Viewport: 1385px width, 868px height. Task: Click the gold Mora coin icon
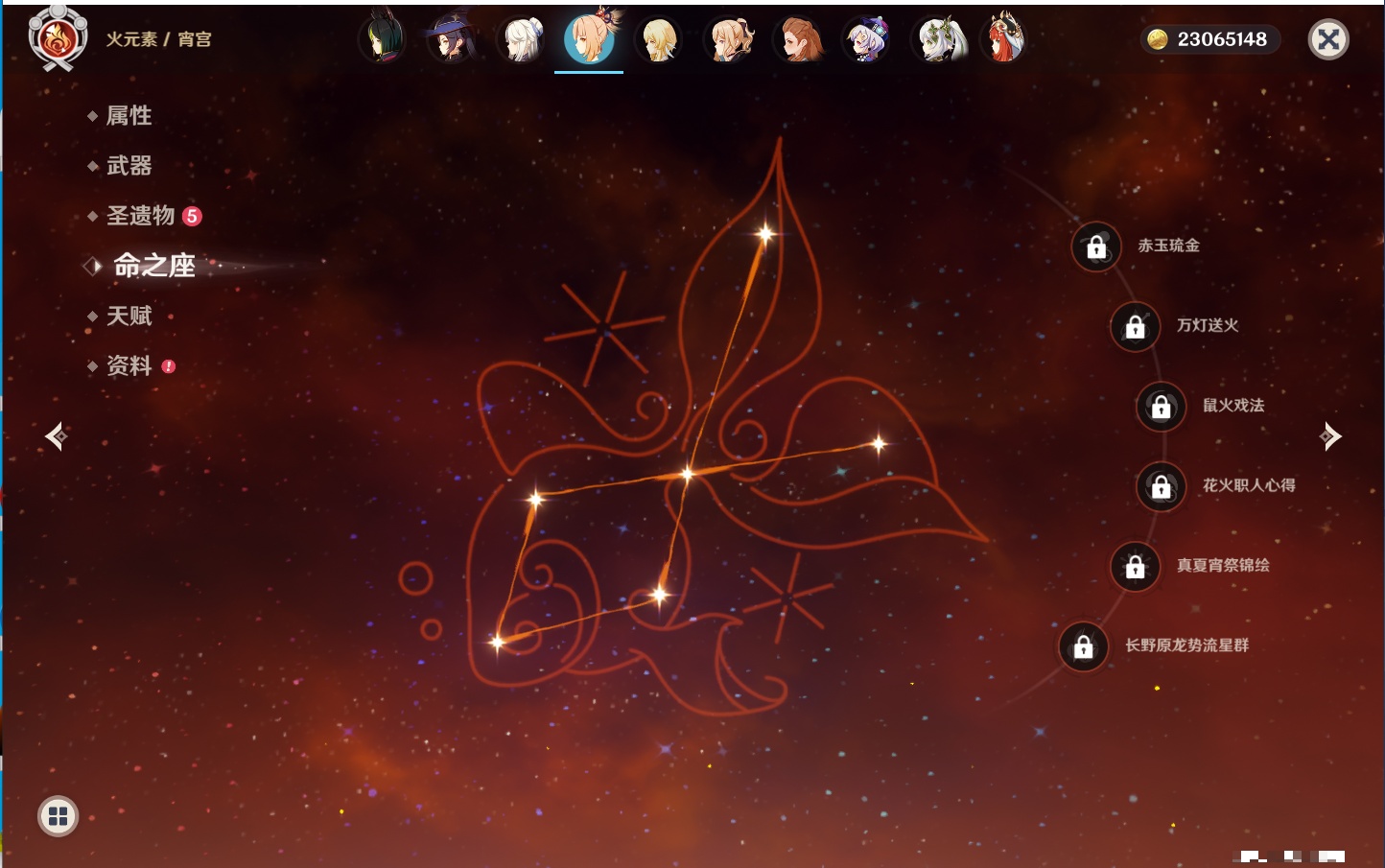[1158, 39]
